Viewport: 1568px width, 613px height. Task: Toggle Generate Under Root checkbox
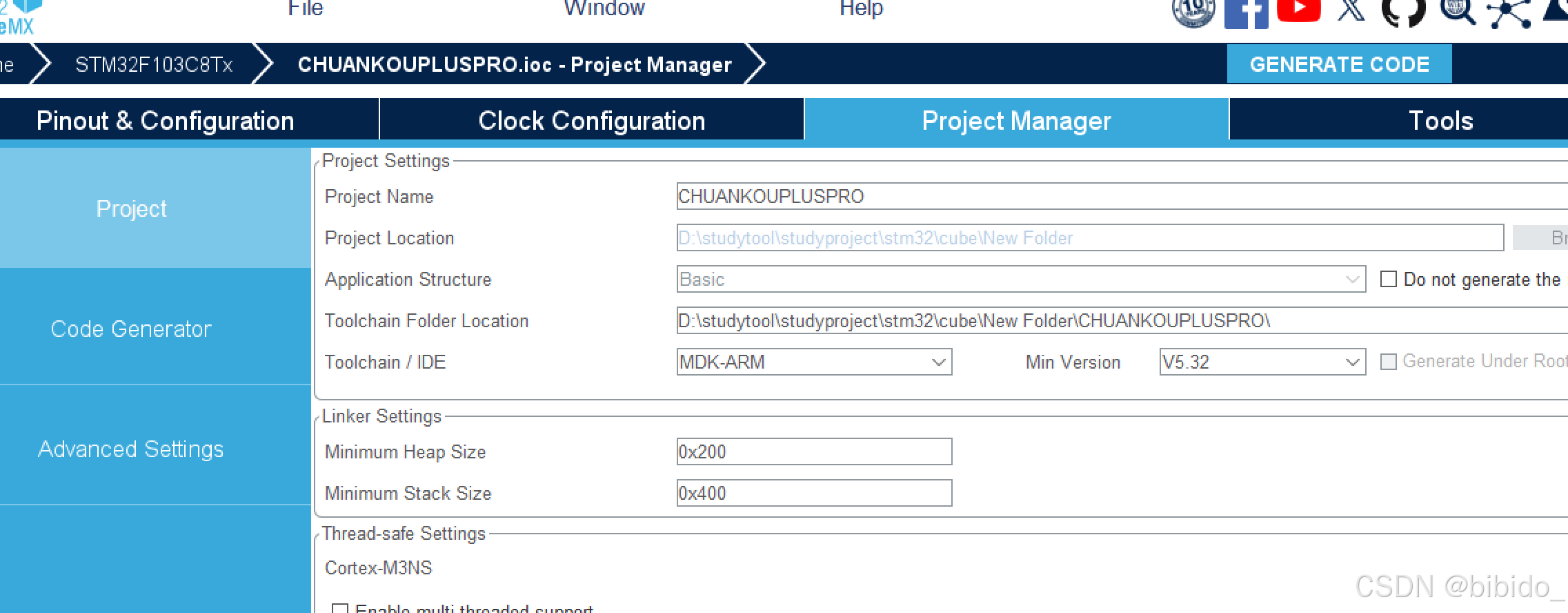click(x=1389, y=361)
